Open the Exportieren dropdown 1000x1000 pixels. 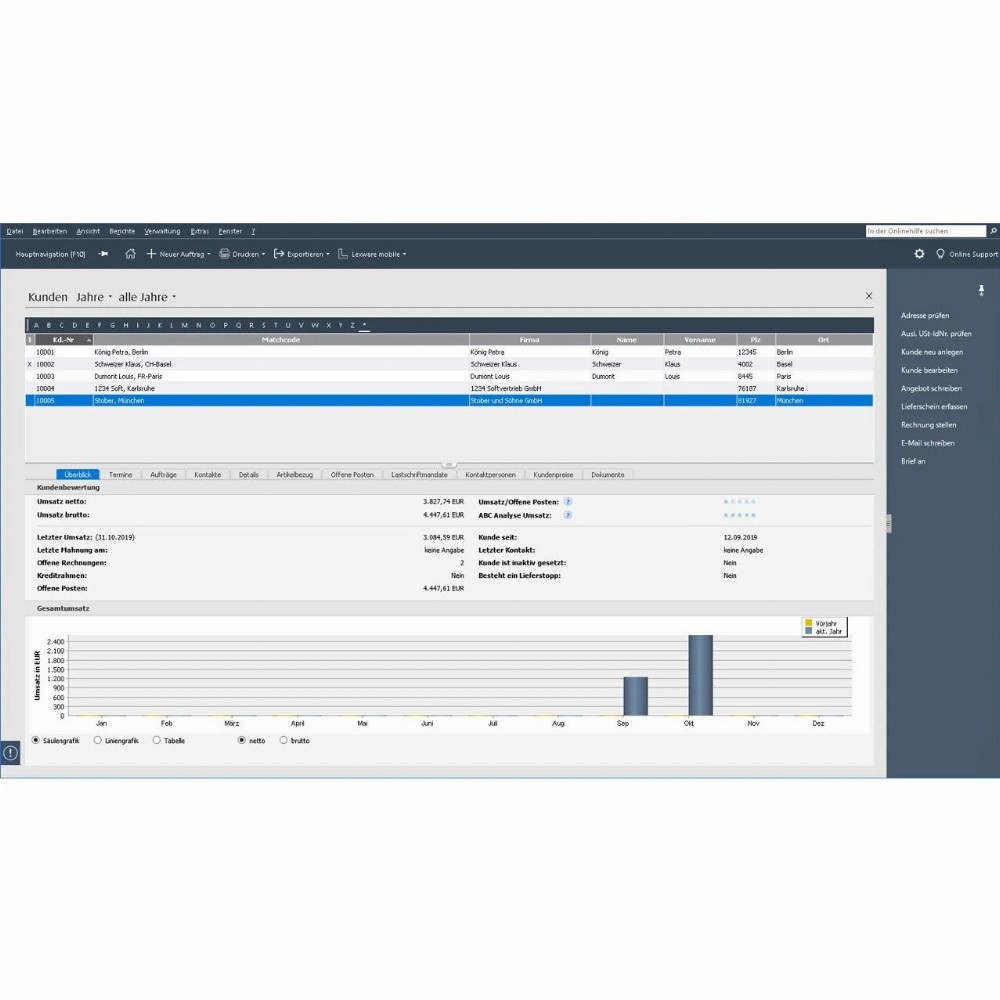click(x=328, y=254)
